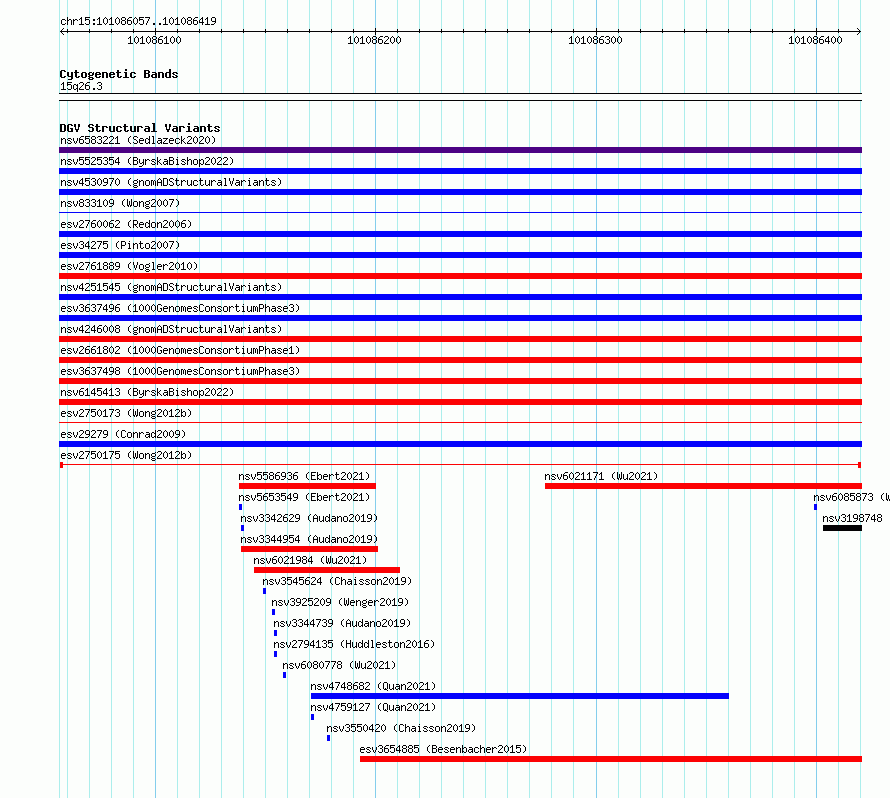The image size is (890, 798).
Task: Click the esv34275 (Pinto2007) label
Action: [120, 245]
